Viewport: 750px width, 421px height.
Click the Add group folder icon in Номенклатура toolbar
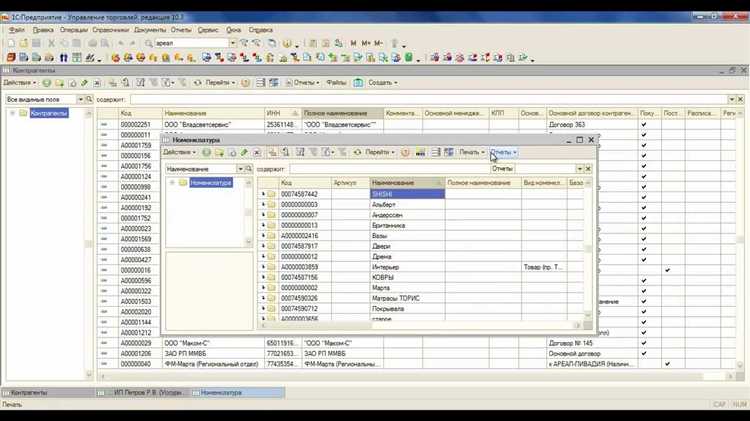(x=219, y=153)
